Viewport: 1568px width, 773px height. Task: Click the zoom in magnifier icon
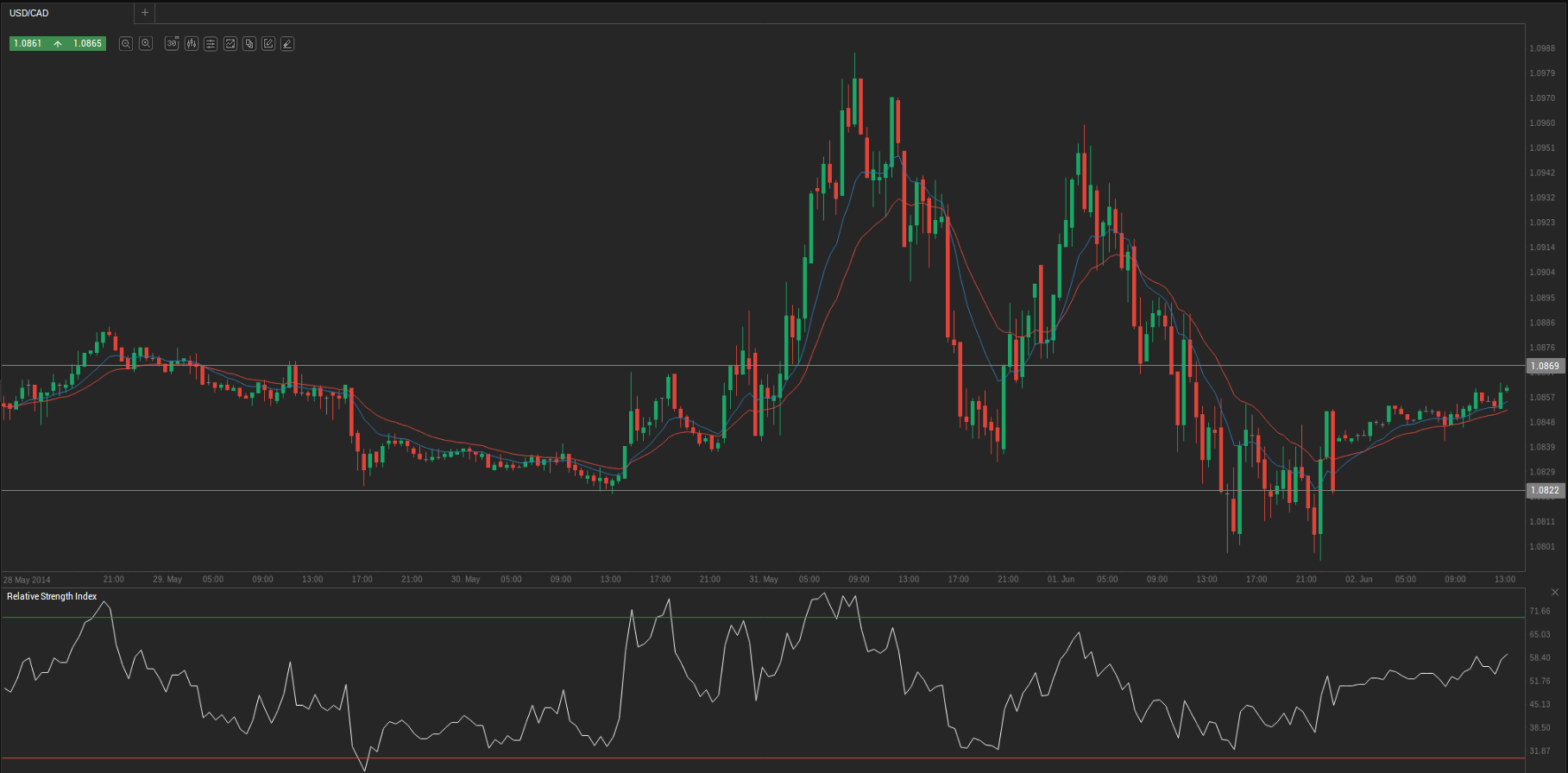coord(146,43)
